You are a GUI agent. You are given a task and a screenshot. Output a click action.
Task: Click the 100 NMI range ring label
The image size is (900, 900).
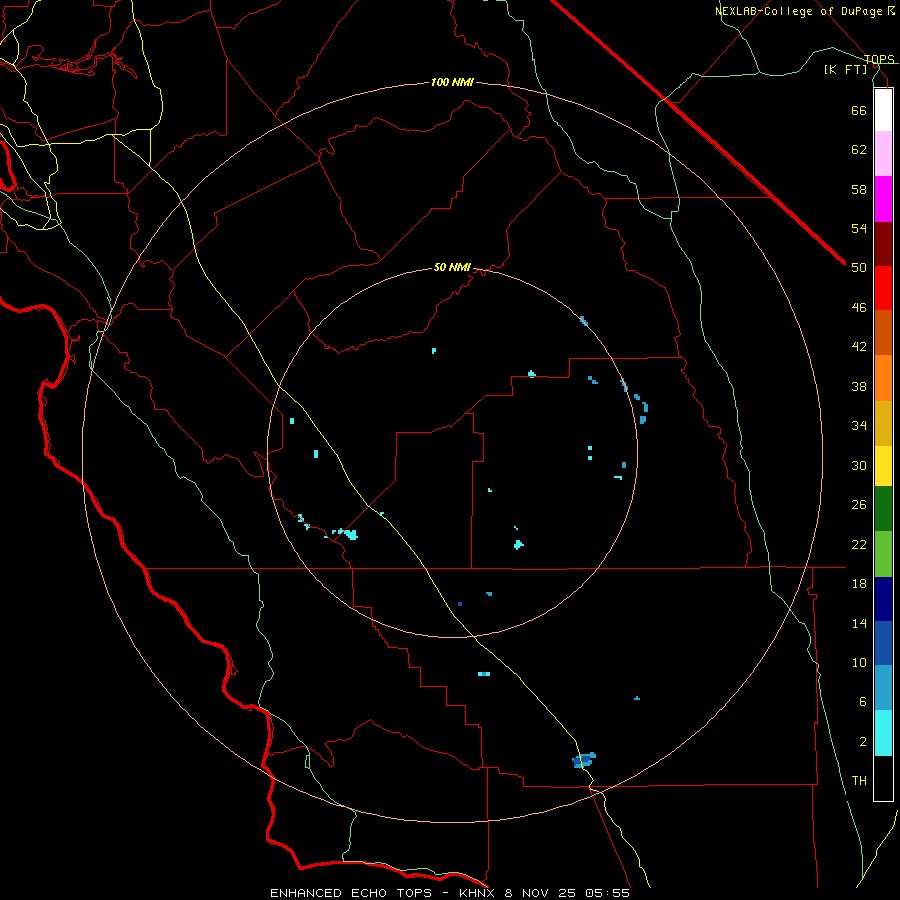click(x=452, y=83)
